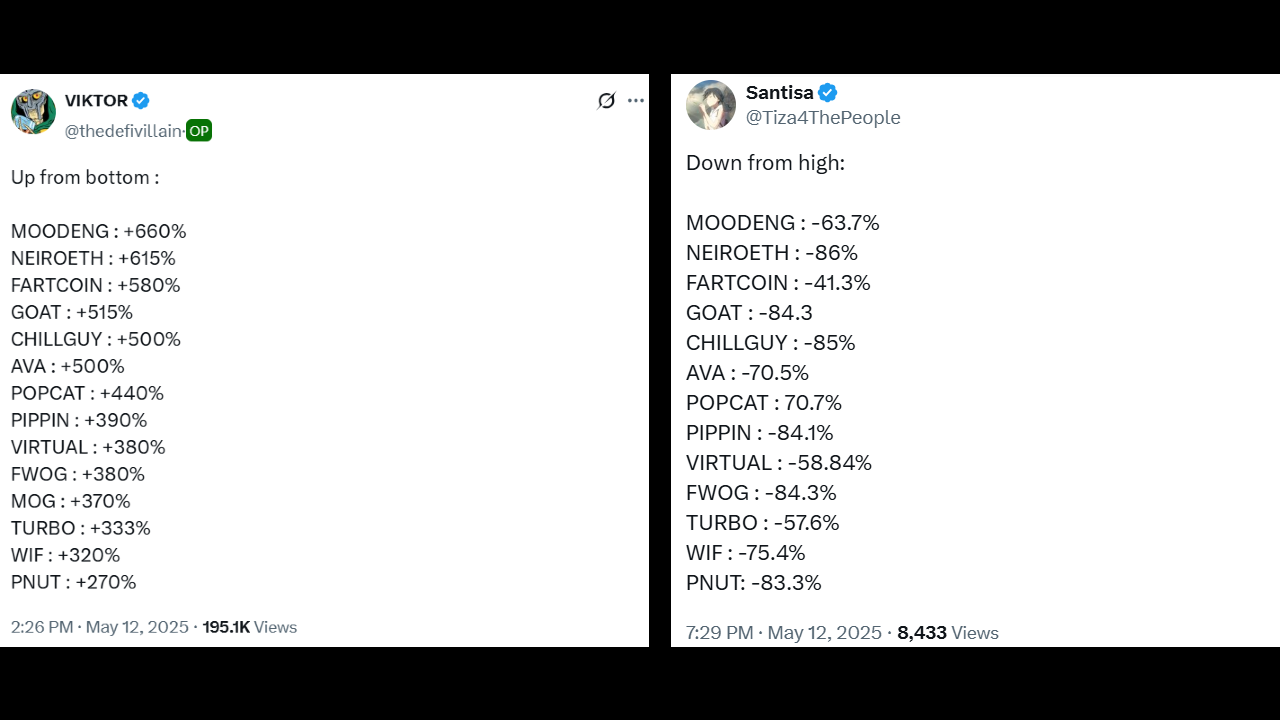Click the 195.1K Views count
1280x720 pixels.
pyautogui.click(x=249, y=627)
